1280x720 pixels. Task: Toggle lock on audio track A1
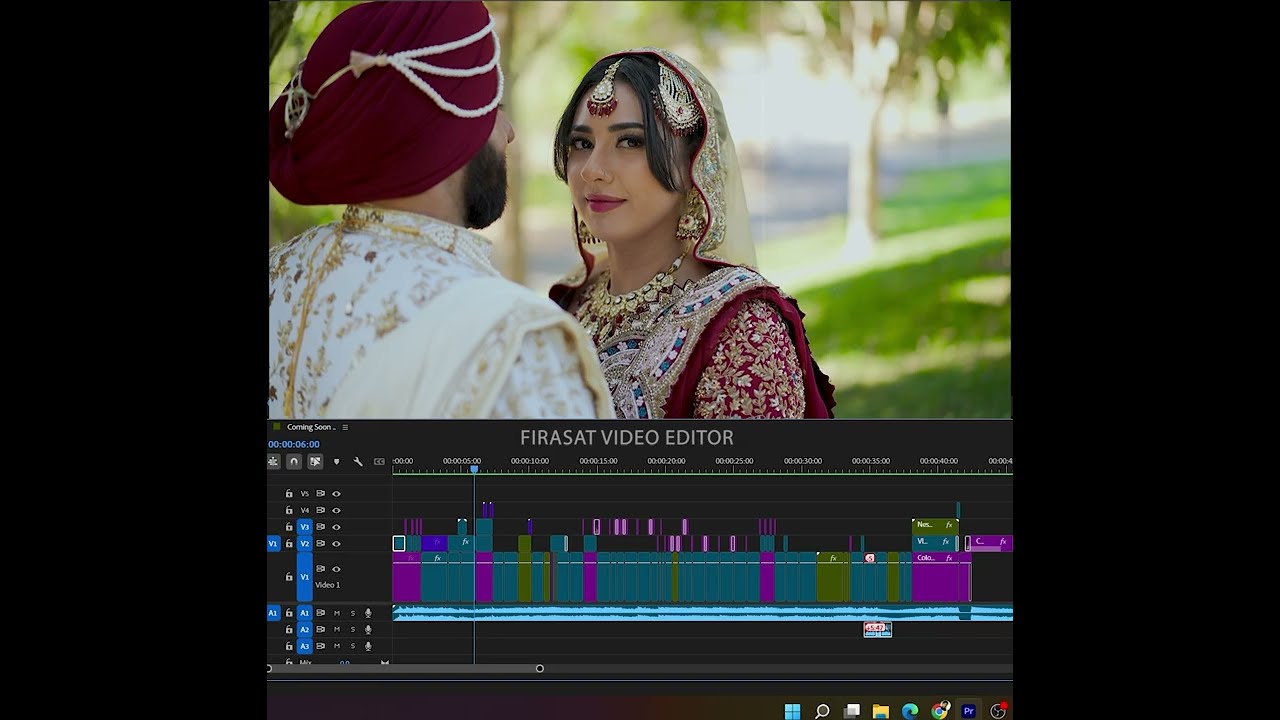click(289, 613)
